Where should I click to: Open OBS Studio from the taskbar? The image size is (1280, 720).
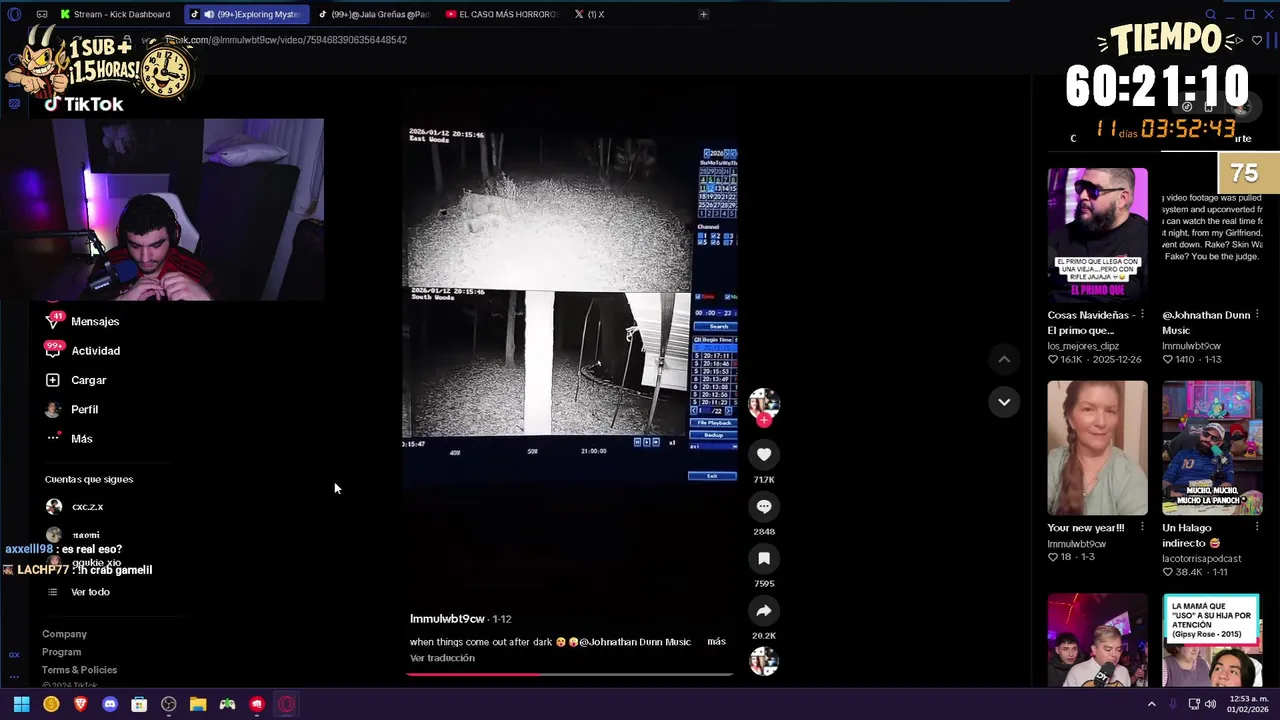(169, 704)
